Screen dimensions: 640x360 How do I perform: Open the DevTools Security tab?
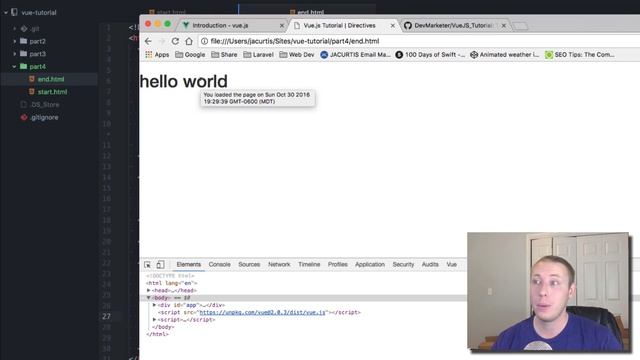point(403,264)
